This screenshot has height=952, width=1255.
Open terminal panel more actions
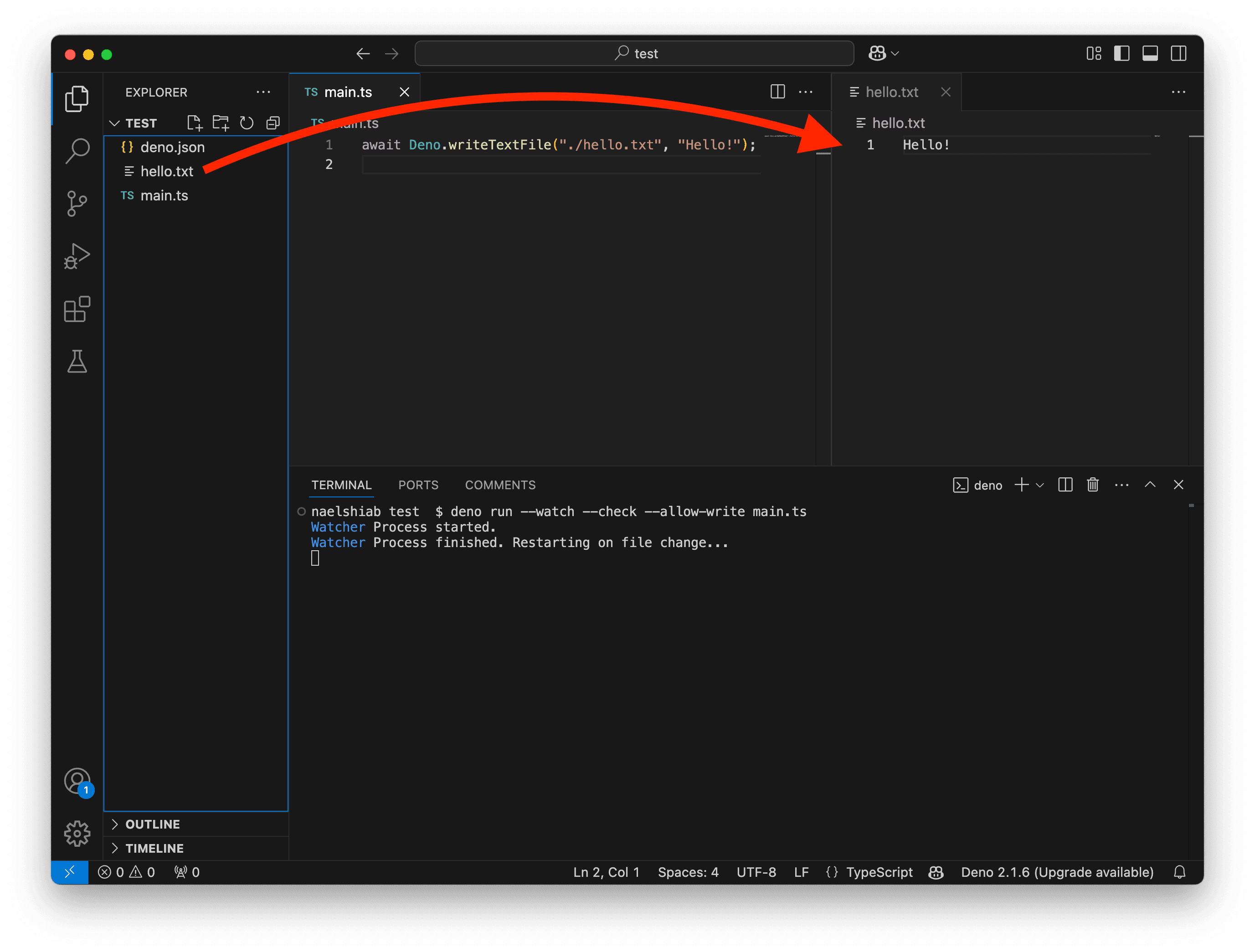click(1121, 485)
